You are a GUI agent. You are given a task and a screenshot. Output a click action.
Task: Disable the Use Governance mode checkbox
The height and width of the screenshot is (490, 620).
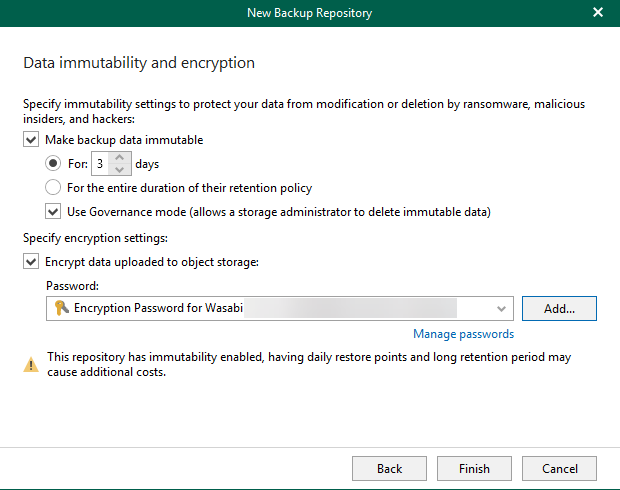tap(53, 211)
